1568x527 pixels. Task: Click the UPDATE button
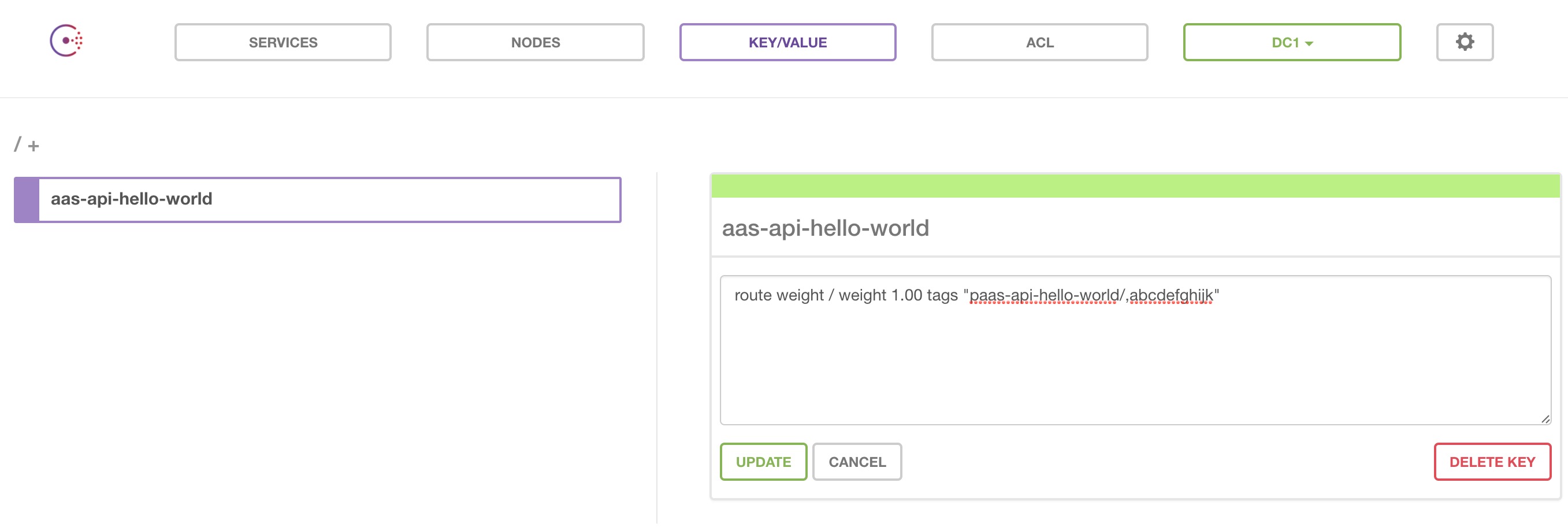[763, 462]
